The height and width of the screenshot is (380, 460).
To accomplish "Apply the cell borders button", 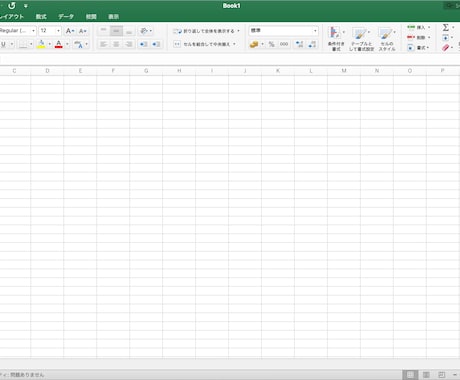I will click(x=23, y=44).
